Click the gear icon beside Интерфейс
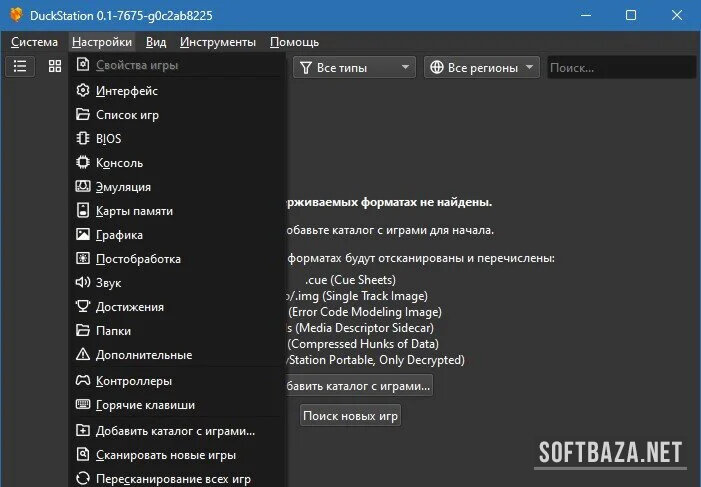 (83, 91)
